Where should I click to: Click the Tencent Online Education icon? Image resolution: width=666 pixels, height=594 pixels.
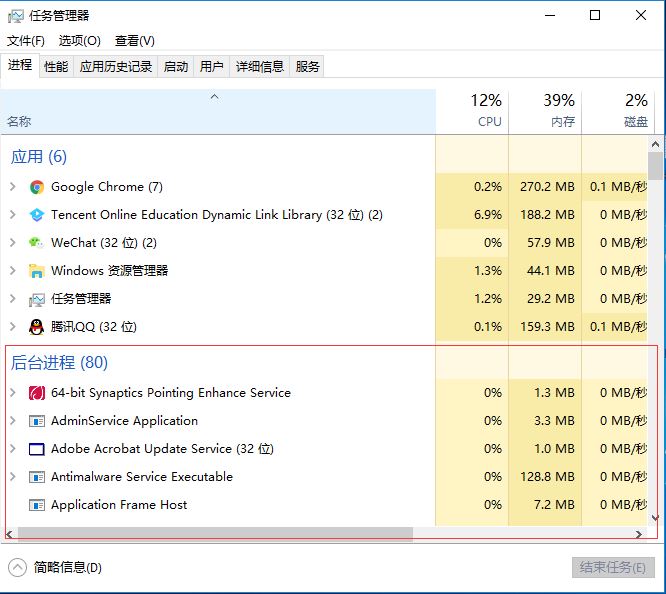click(37, 215)
